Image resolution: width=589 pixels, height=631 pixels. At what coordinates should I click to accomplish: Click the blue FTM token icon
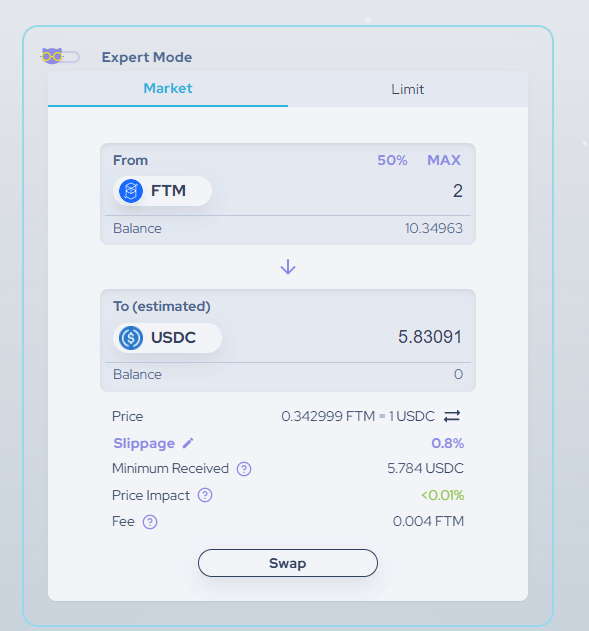pyautogui.click(x=131, y=191)
